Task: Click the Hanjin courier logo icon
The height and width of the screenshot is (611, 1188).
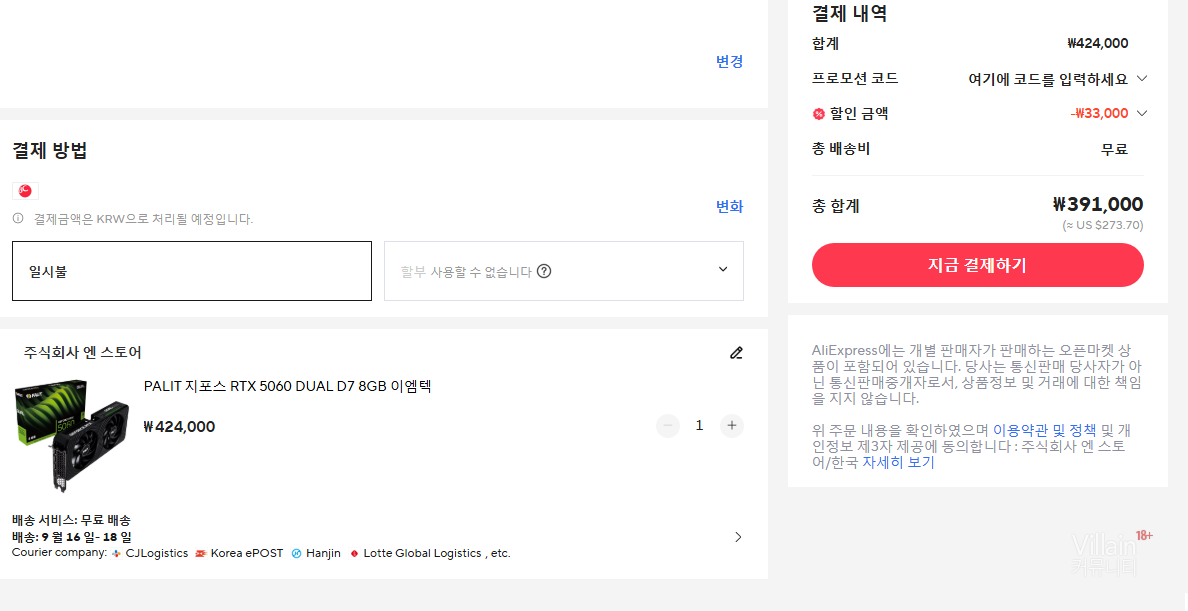Action: (x=296, y=553)
